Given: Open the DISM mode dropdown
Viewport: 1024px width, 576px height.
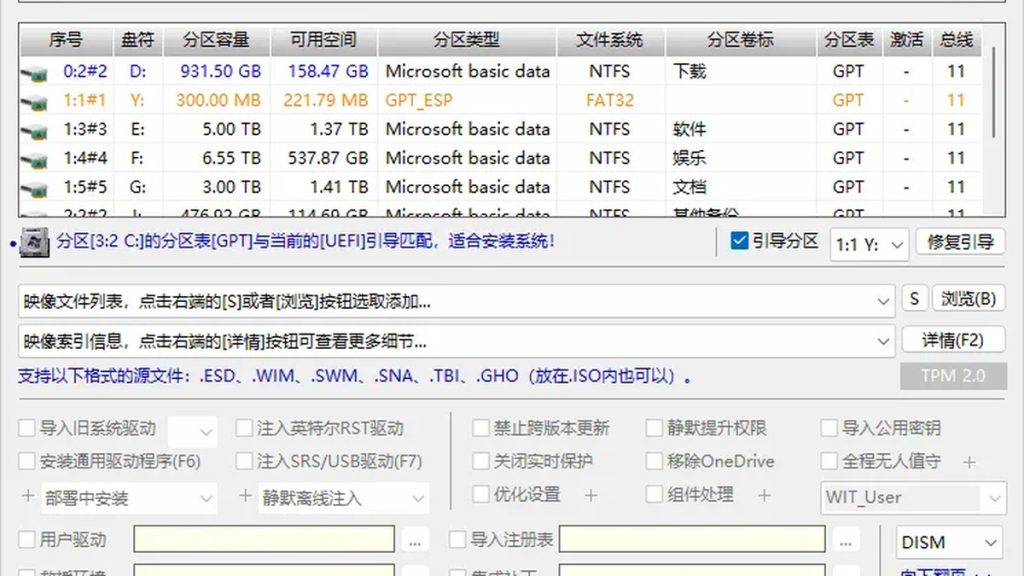Looking at the screenshot, I should (949, 543).
